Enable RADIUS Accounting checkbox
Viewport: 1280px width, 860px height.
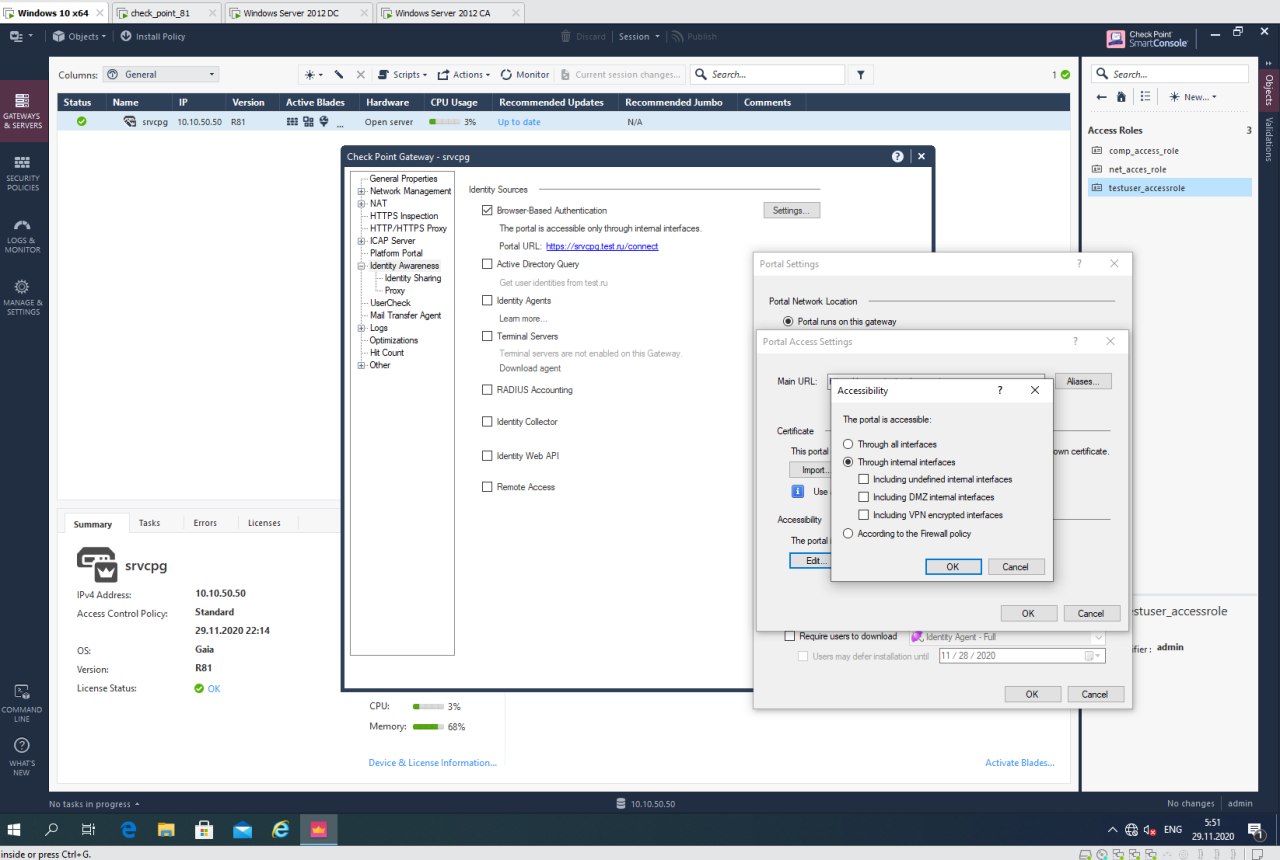click(x=487, y=390)
